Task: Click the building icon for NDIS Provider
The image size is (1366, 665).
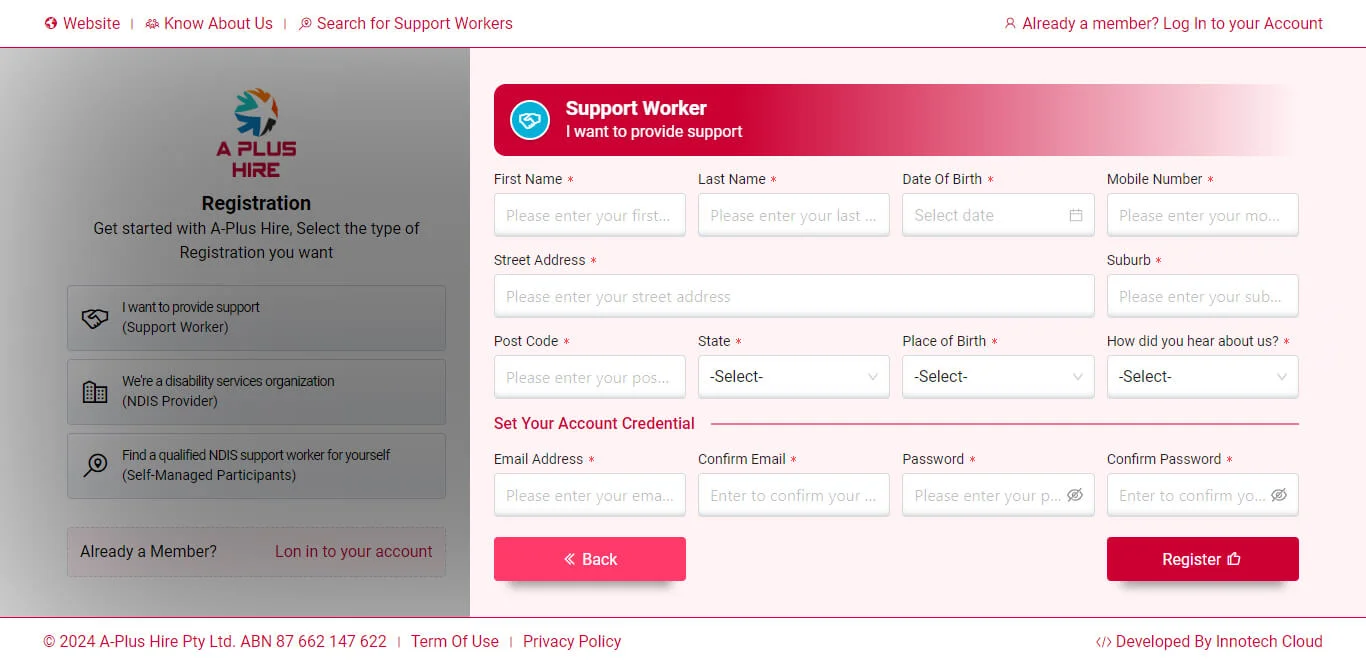Action: coord(95,392)
